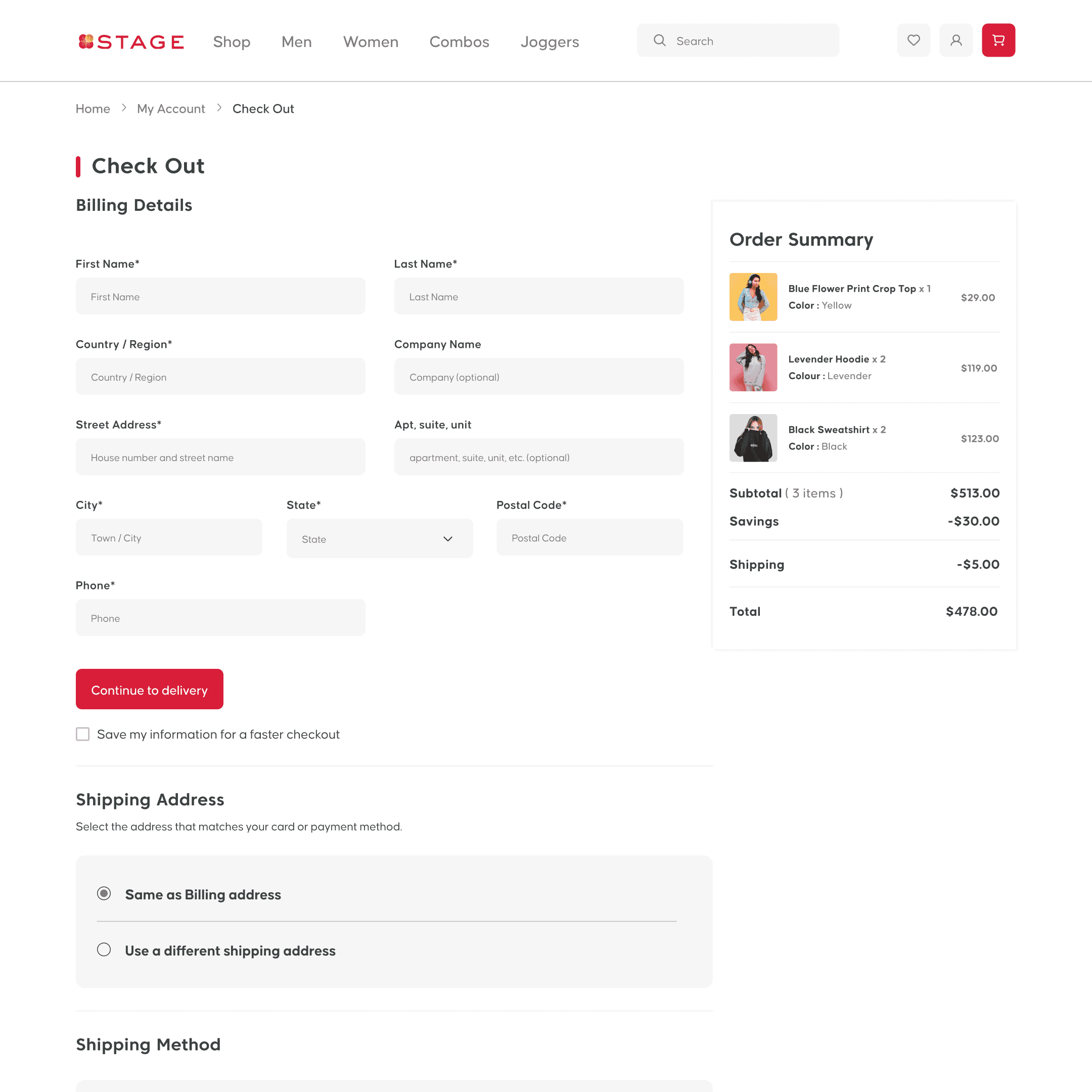This screenshot has width=1092, height=1092.
Task: Open the Women menu item
Action: (370, 42)
